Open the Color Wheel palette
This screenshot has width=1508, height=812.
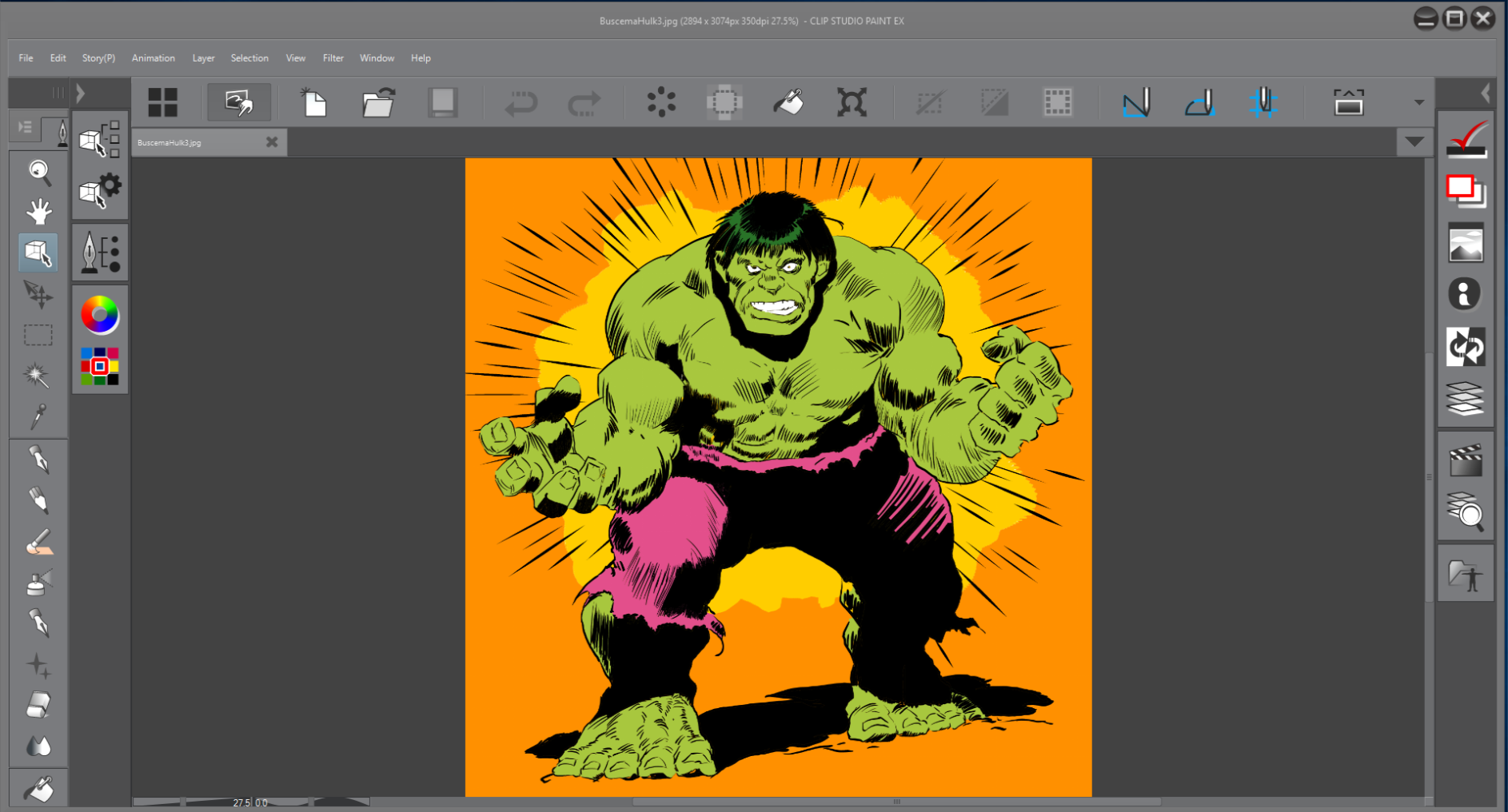(100, 315)
